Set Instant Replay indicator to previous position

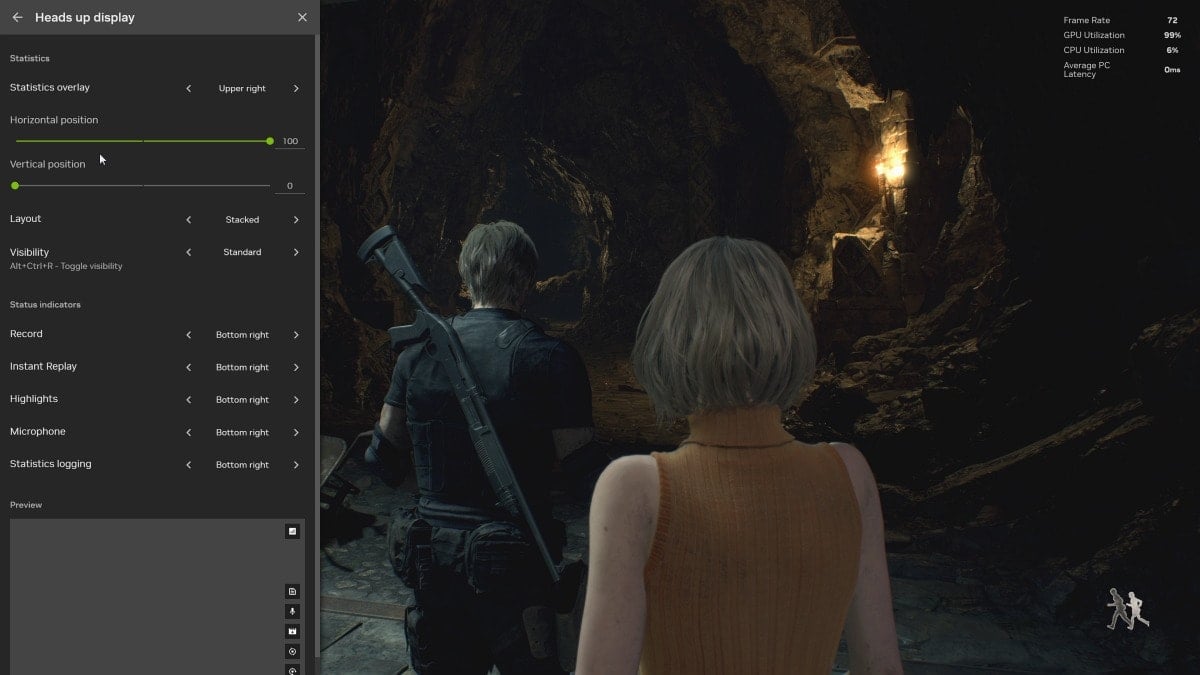188,367
